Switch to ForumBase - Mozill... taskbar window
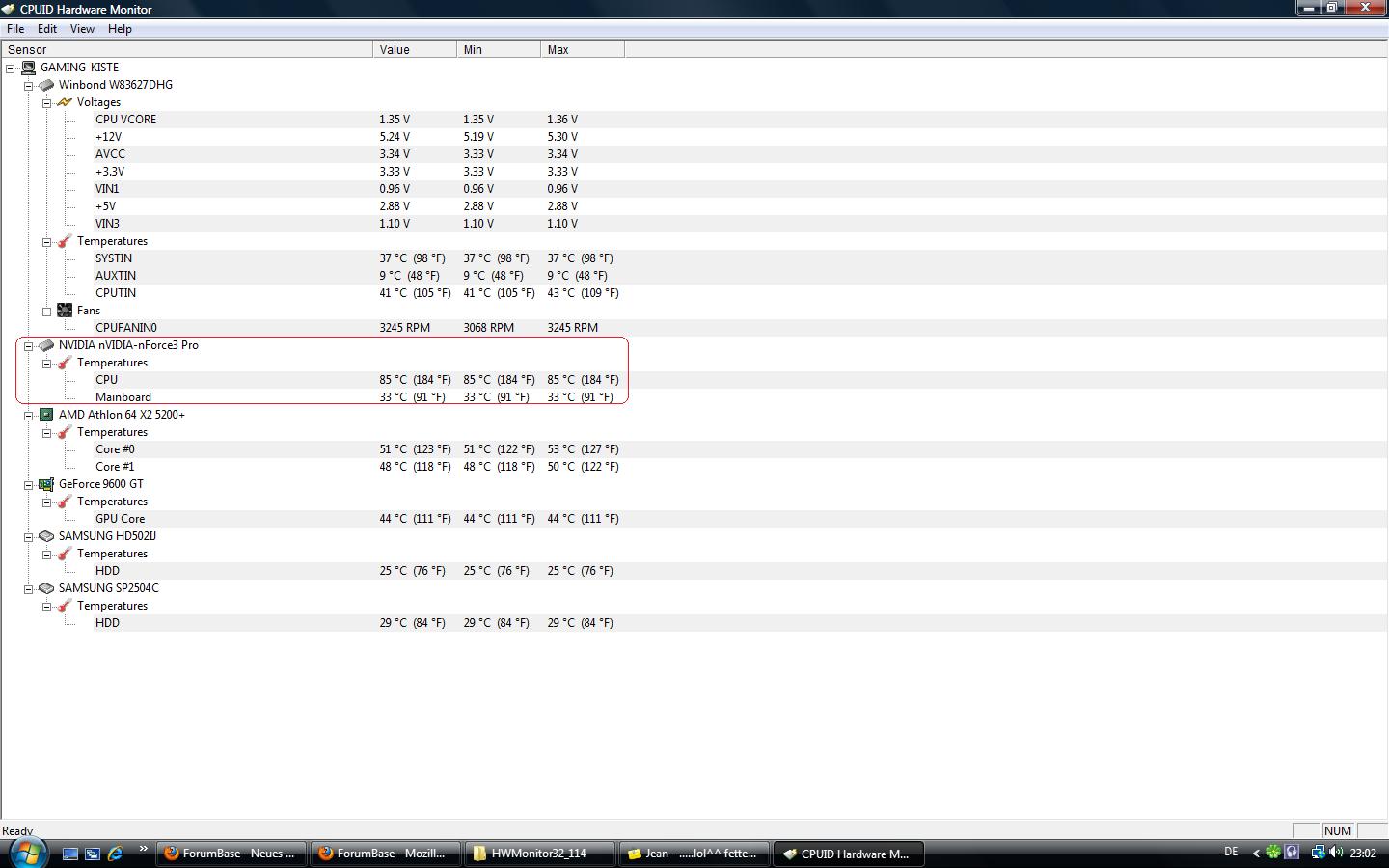Screen dimensions: 1389x868 385,854
